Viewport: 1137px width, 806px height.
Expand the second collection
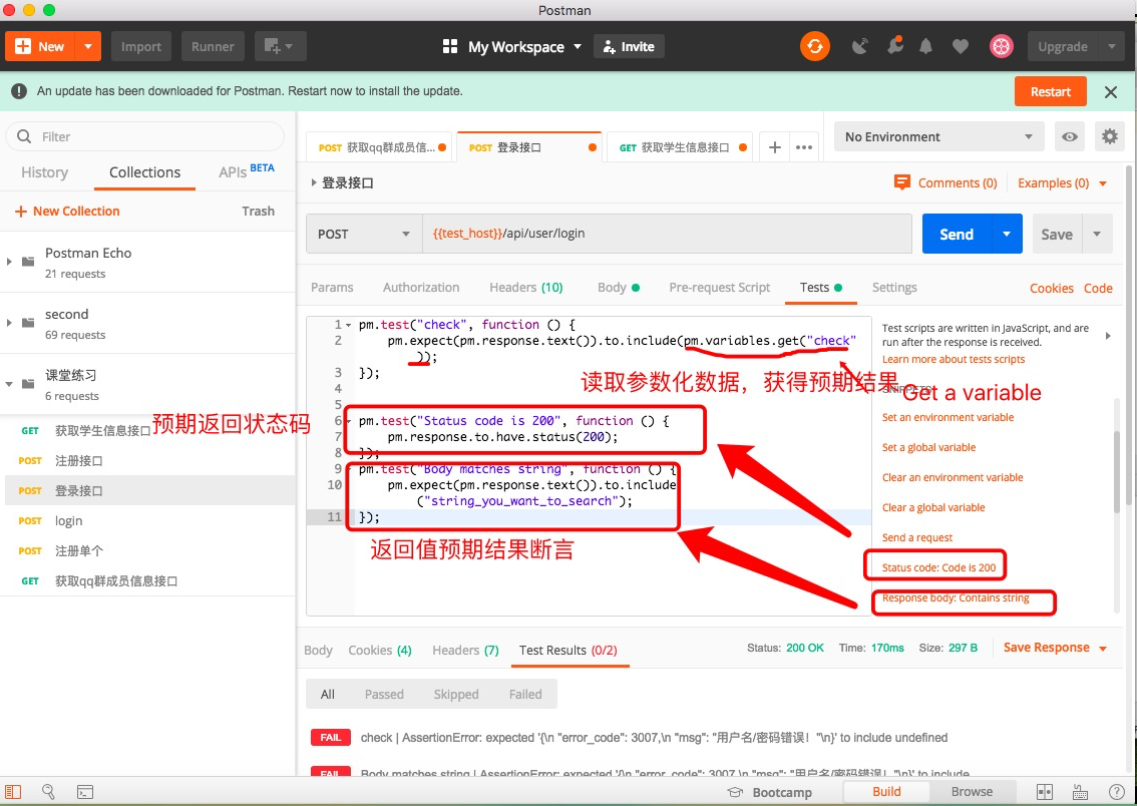(x=9, y=323)
